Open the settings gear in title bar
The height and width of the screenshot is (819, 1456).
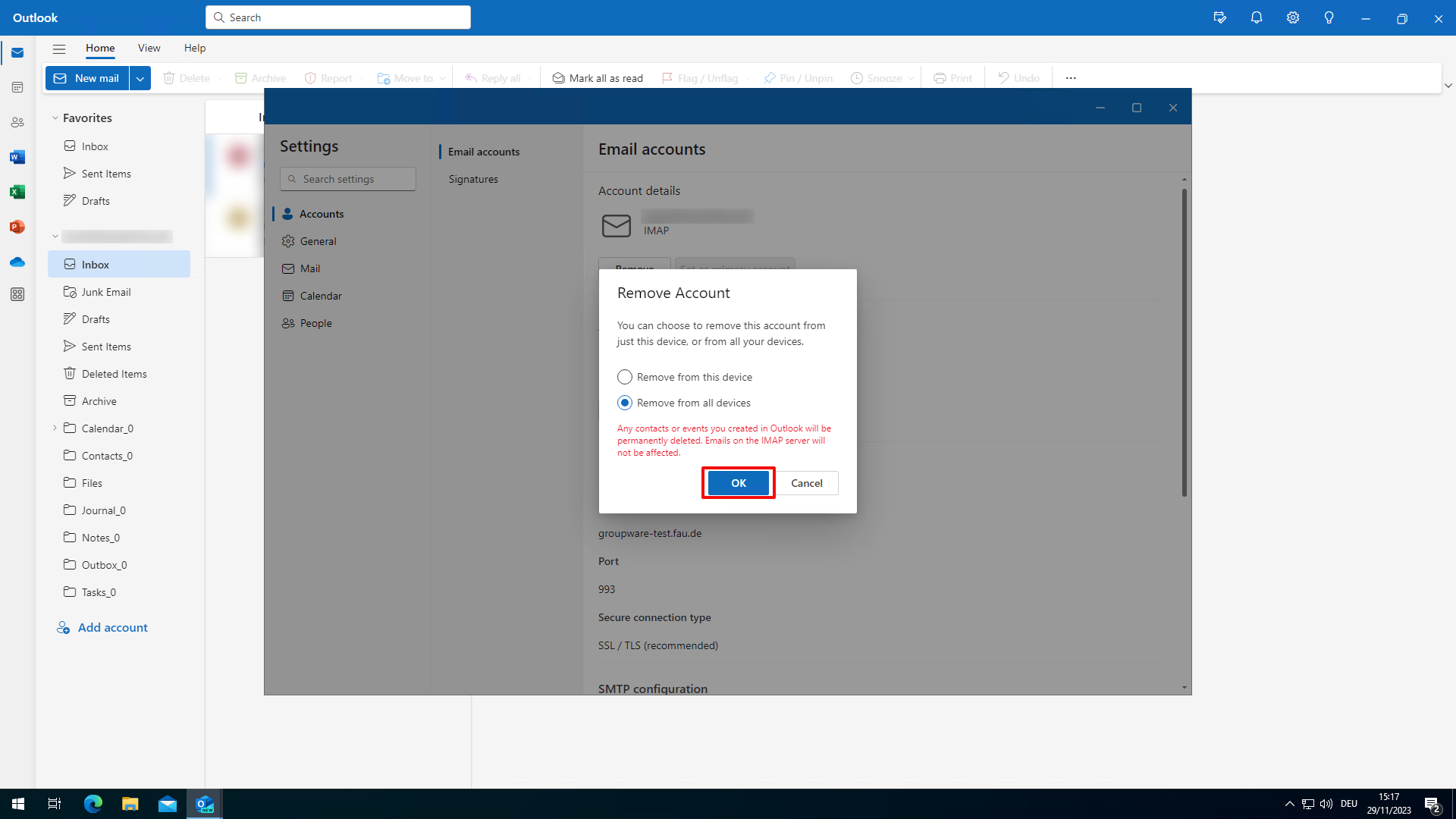point(1292,17)
